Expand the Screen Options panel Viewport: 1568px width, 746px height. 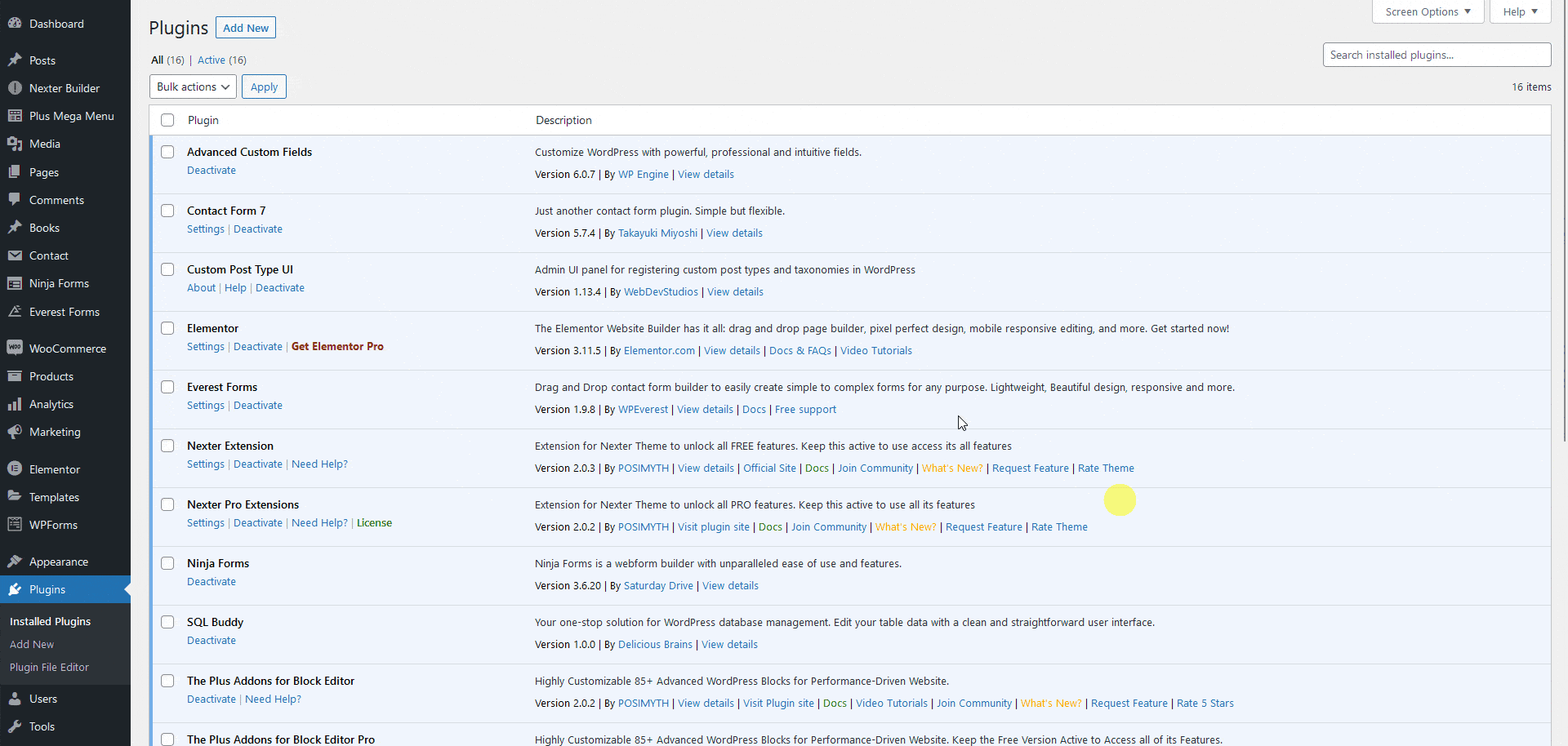pyautogui.click(x=1428, y=11)
